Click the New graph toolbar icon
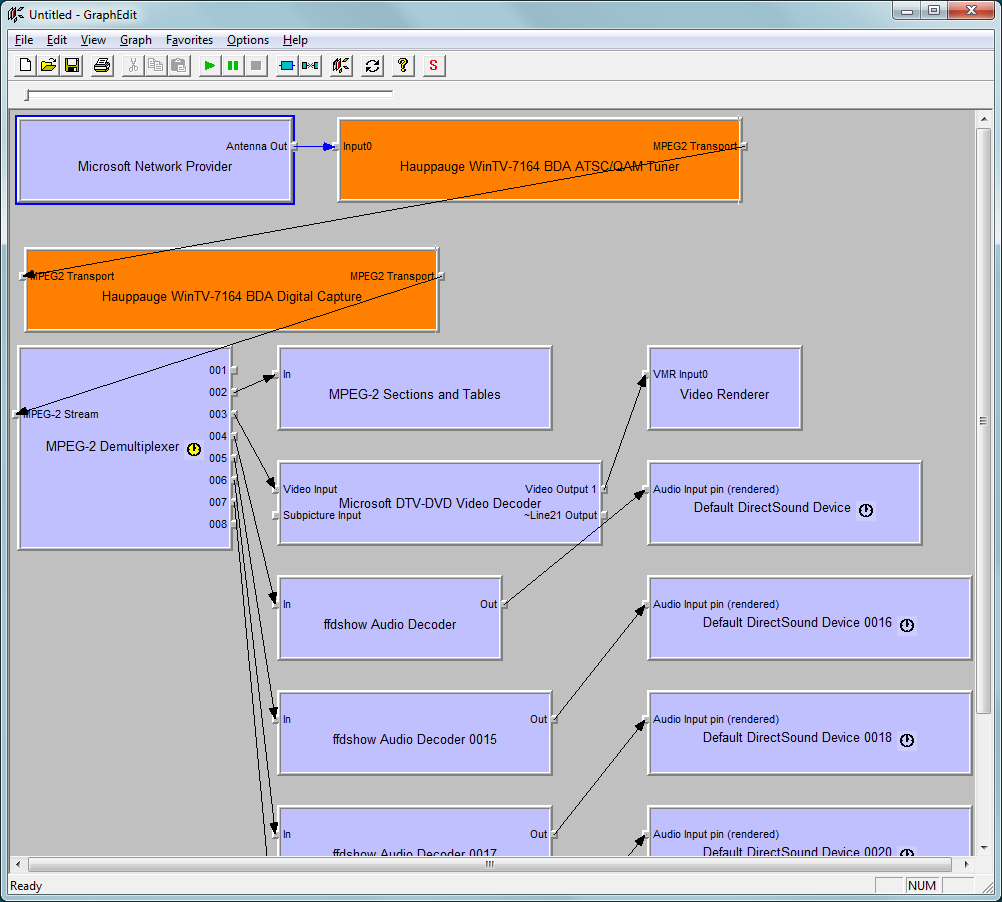Viewport: 1002px width, 902px height. (x=25, y=65)
